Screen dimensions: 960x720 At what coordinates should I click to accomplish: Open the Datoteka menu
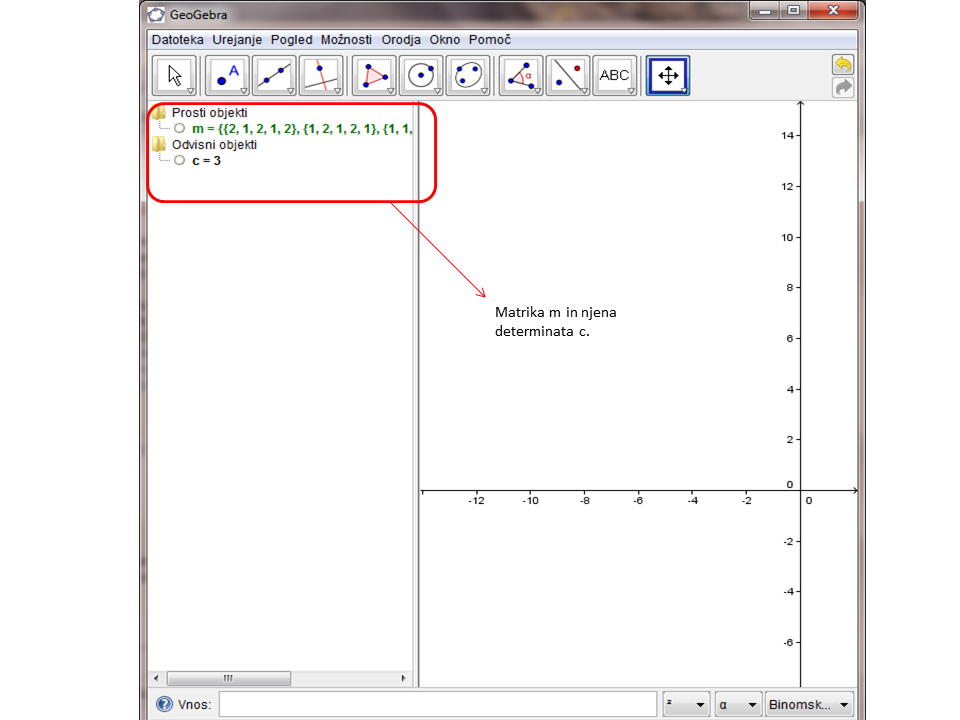[178, 40]
